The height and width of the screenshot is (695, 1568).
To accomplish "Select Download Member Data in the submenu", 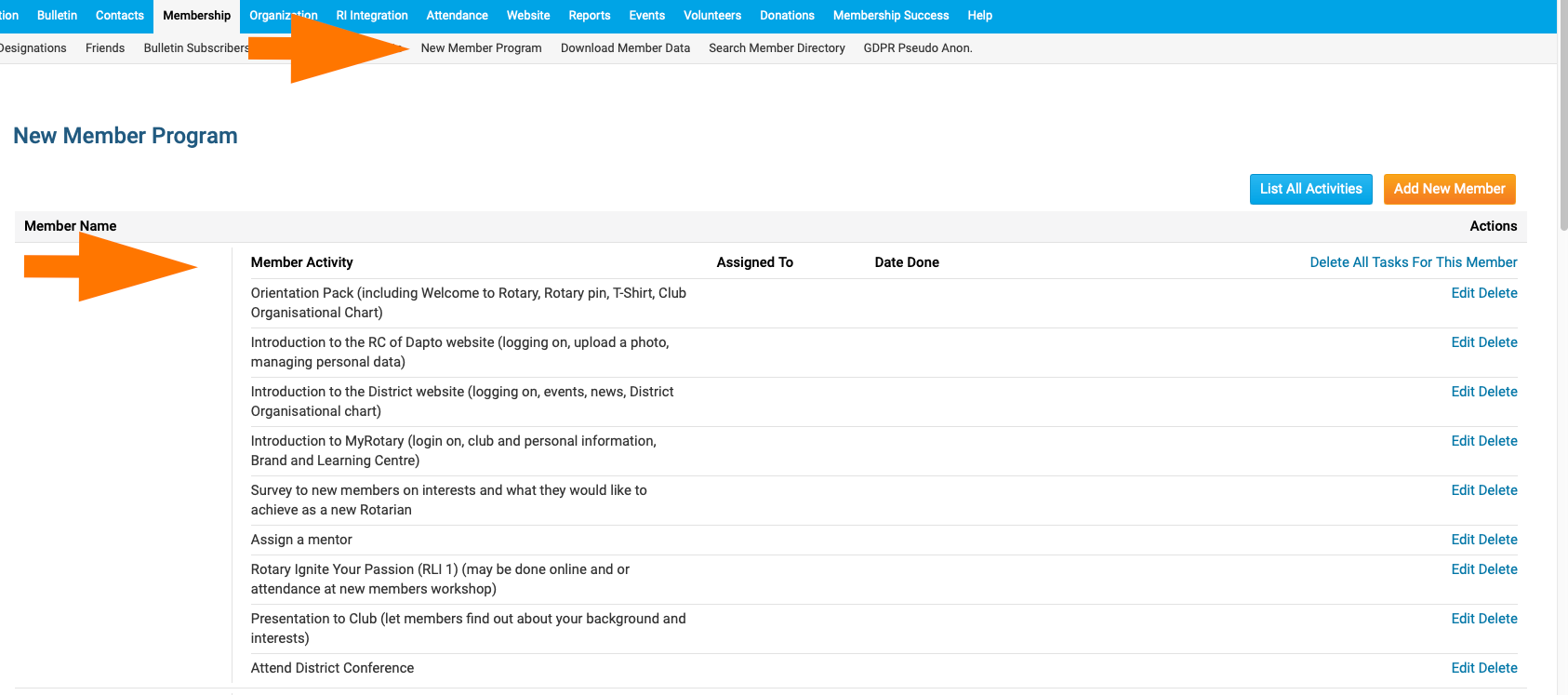I will tap(625, 48).
